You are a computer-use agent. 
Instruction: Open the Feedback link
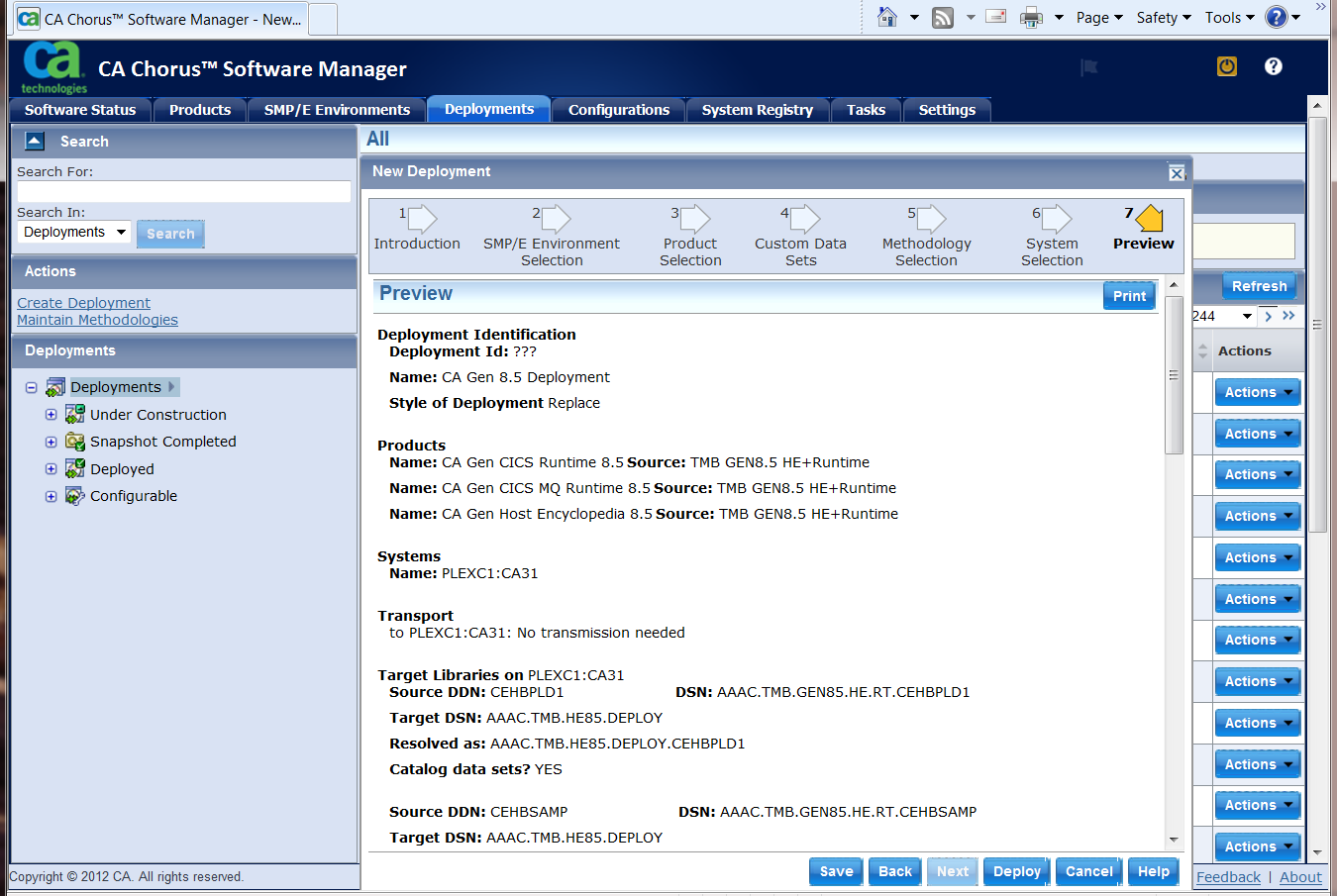pyautogui.click(x=1228, y=876)
